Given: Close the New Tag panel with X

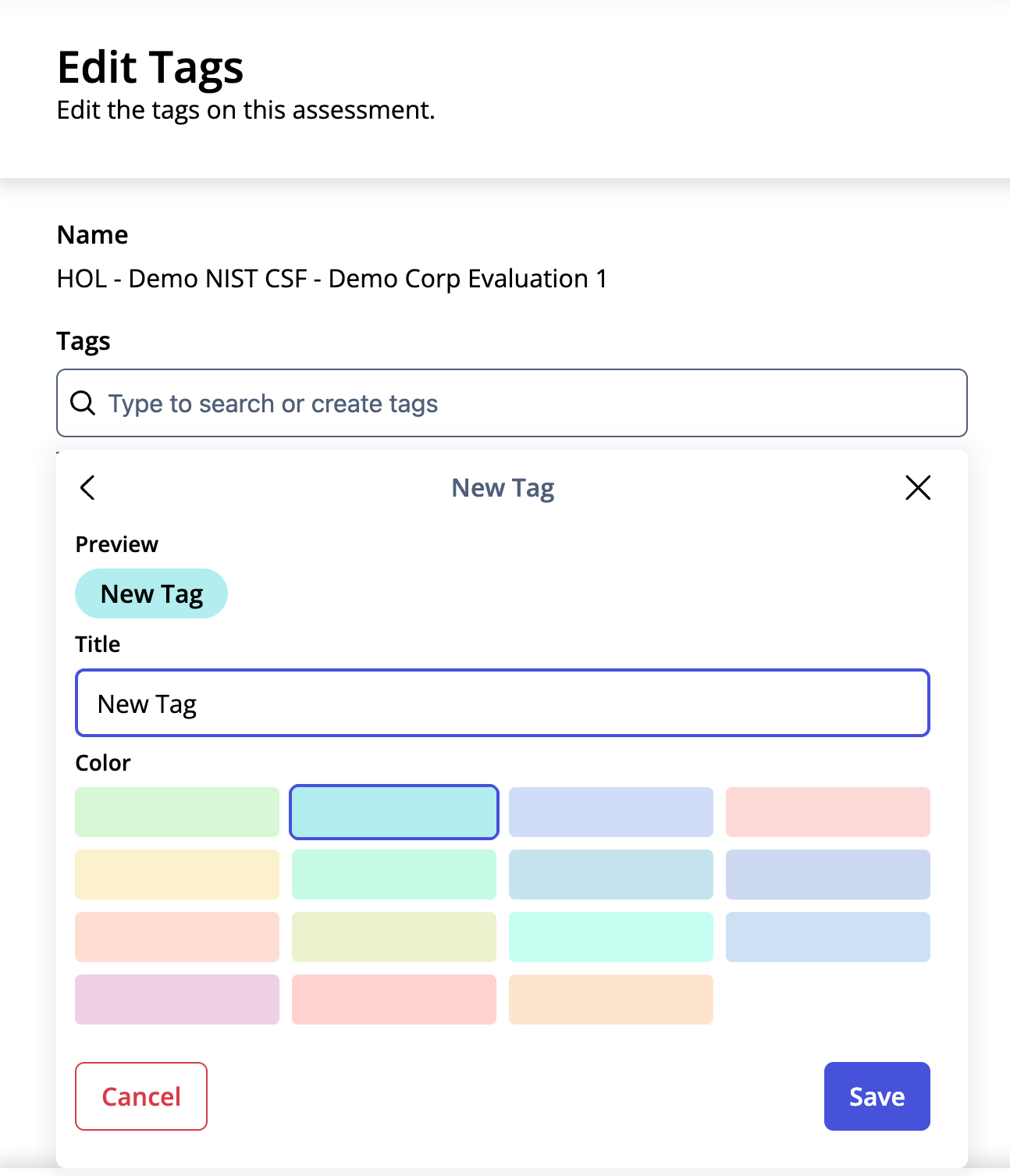Looking at the screenshot, I should tap(918, 487).
